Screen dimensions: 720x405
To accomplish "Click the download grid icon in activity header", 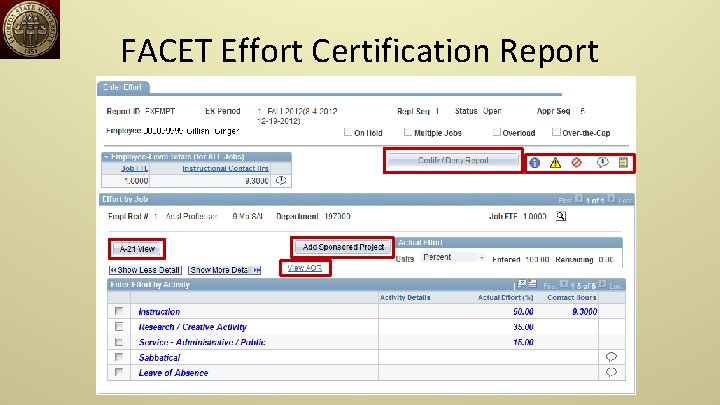I will click(x=532, y=284).
